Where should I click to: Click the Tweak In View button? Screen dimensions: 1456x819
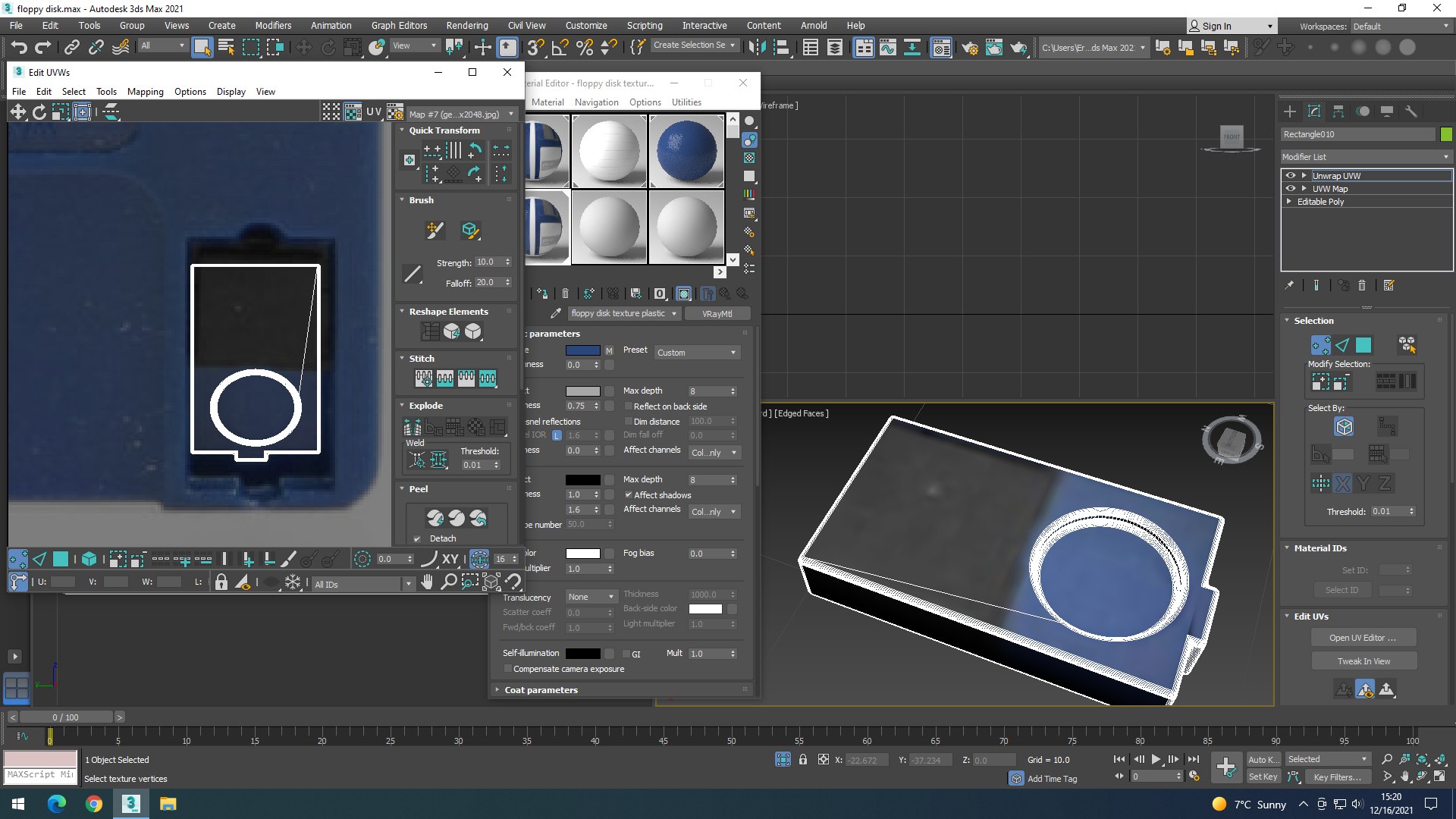(x=1363, y=661)
